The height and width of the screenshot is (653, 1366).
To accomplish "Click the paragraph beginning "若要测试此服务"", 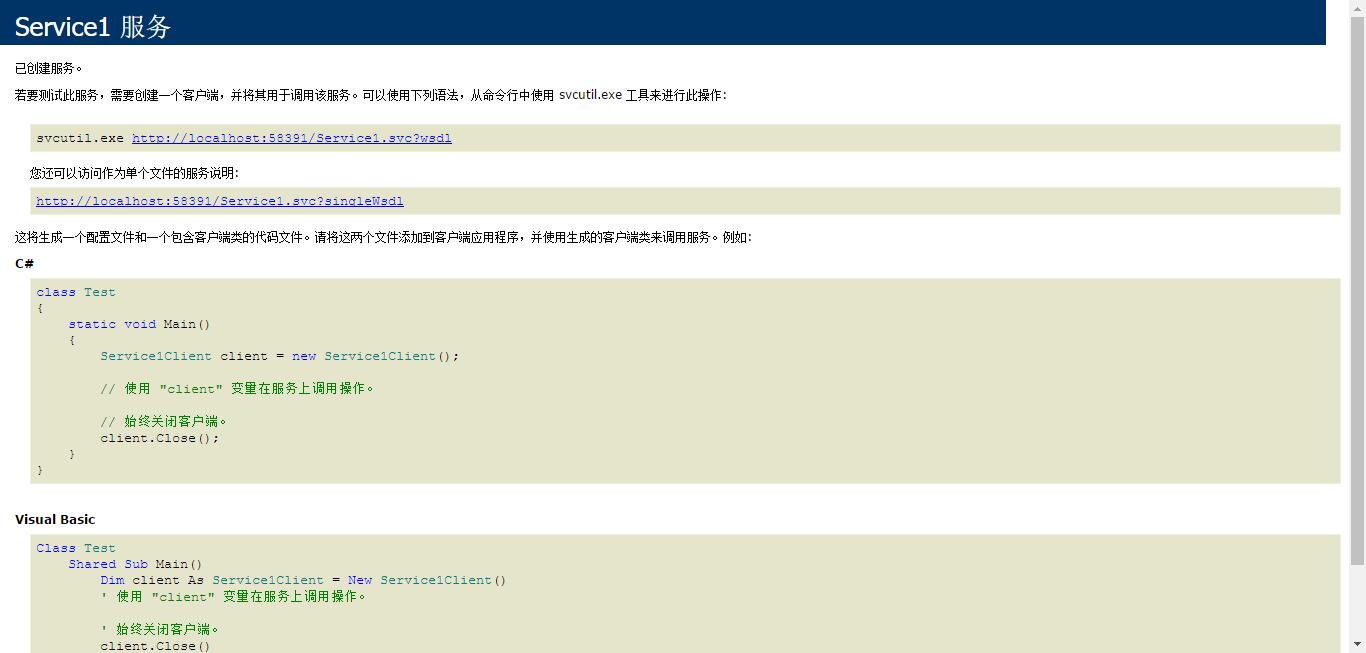I will pos(371,95).
